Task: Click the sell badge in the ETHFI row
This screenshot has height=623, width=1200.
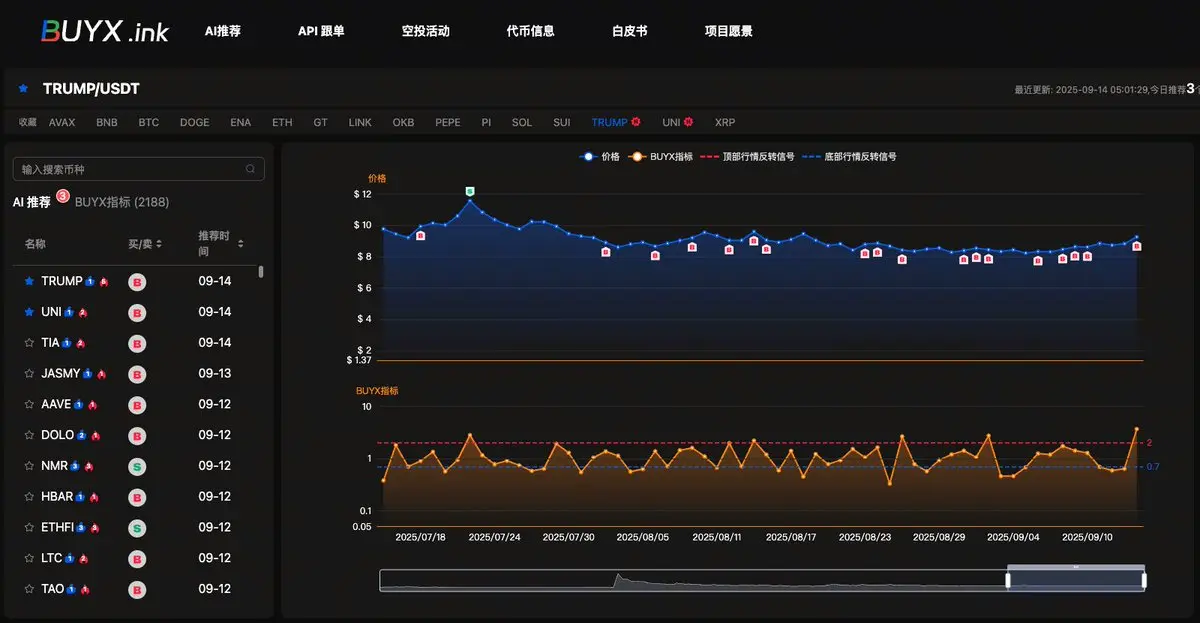Action: pyautogui.click(x=137, y=528)
